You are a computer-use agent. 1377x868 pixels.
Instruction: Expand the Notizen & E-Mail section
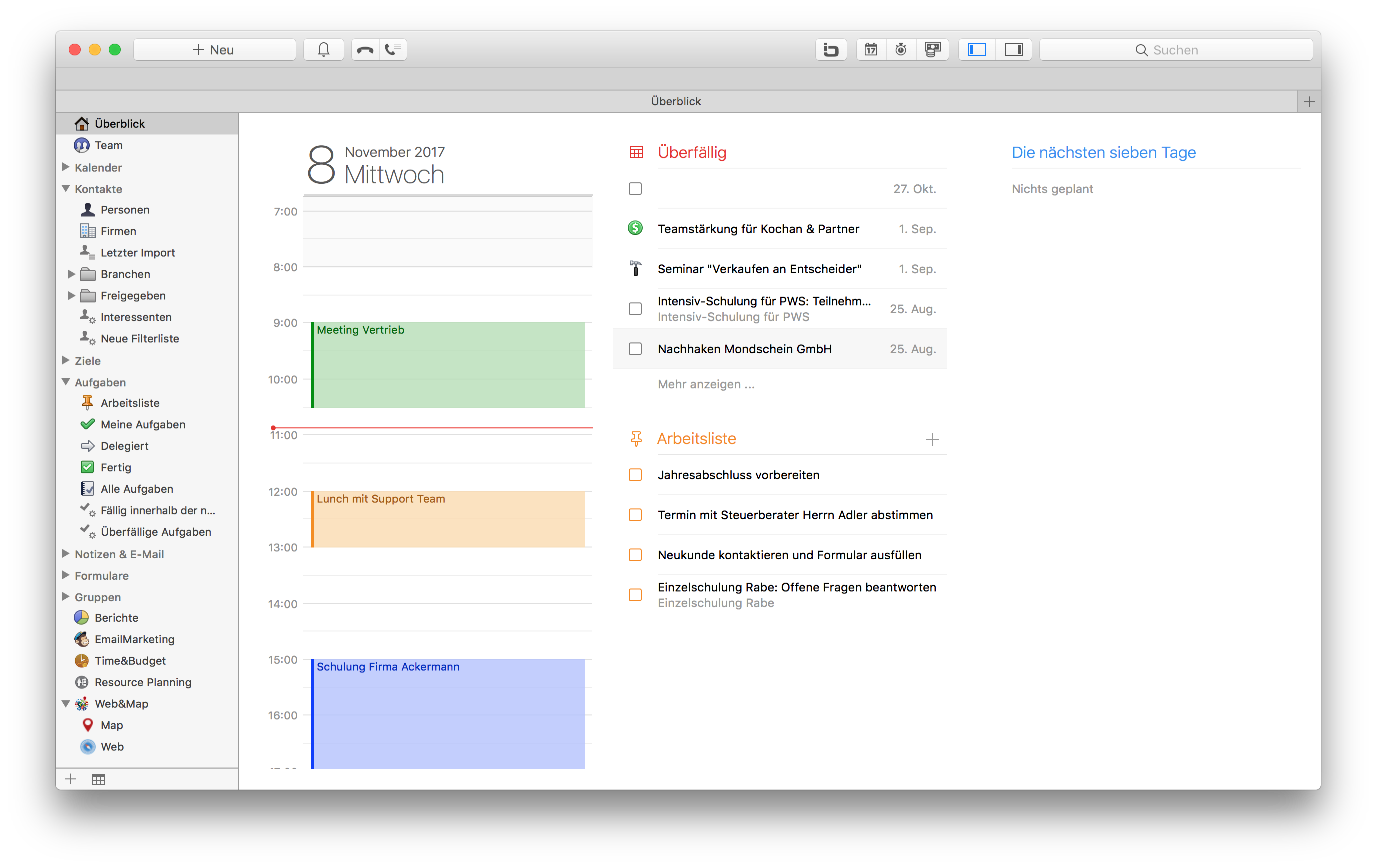pos(66,554)
